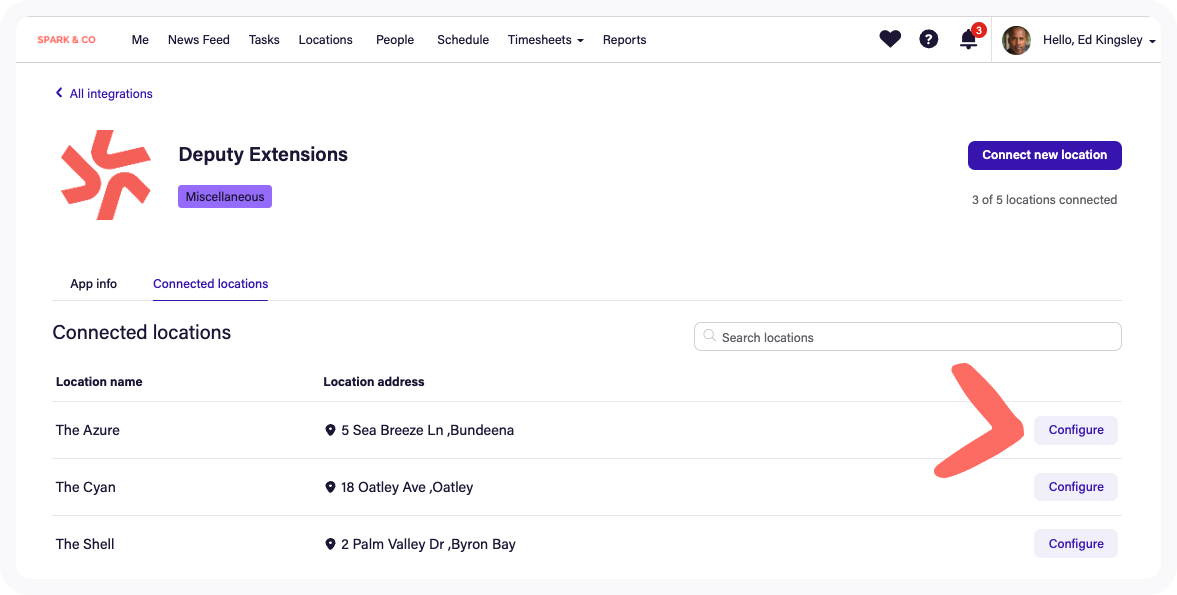Open the Me menu item
The height and width of the screenshot is (595, 1177).
(x=140, y=40)
